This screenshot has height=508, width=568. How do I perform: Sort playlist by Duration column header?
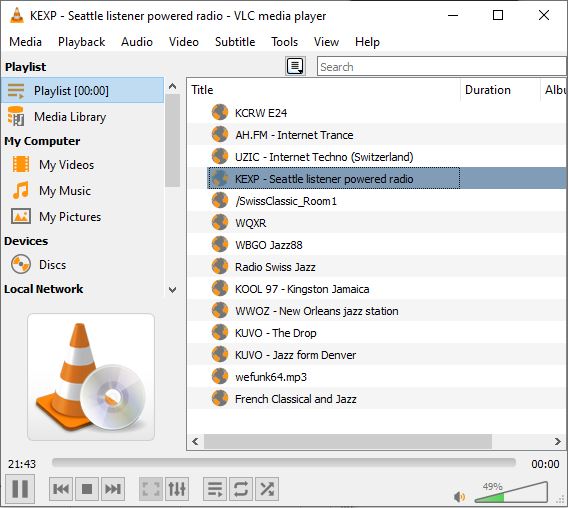[500, 90]
